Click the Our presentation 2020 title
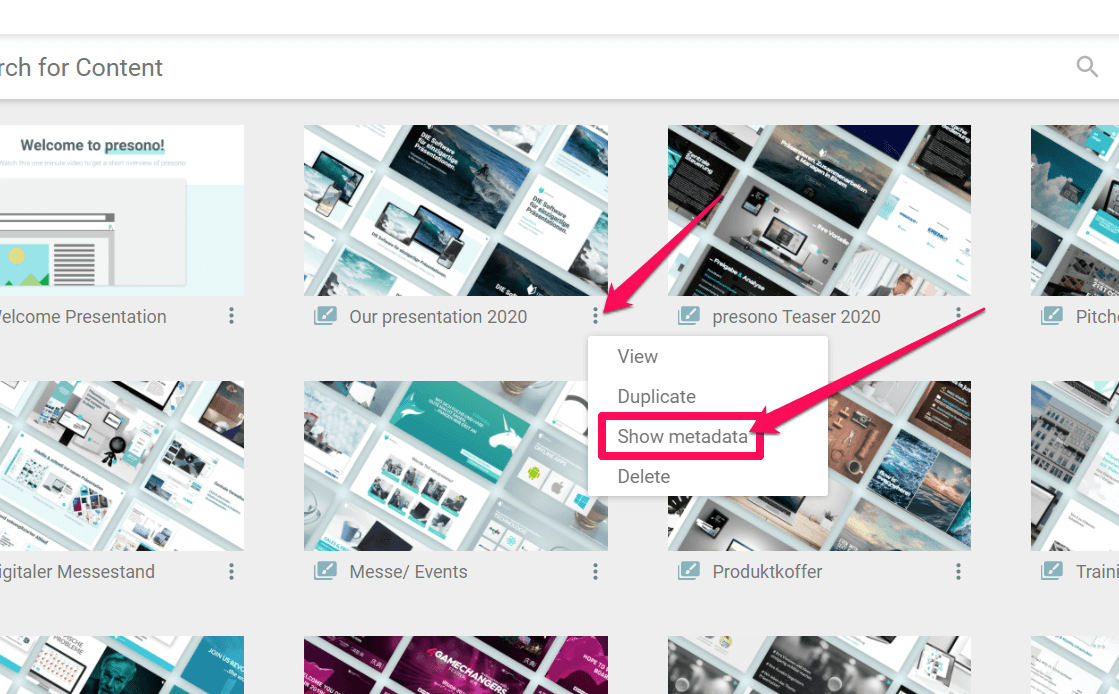 click(x=438, y=317)
